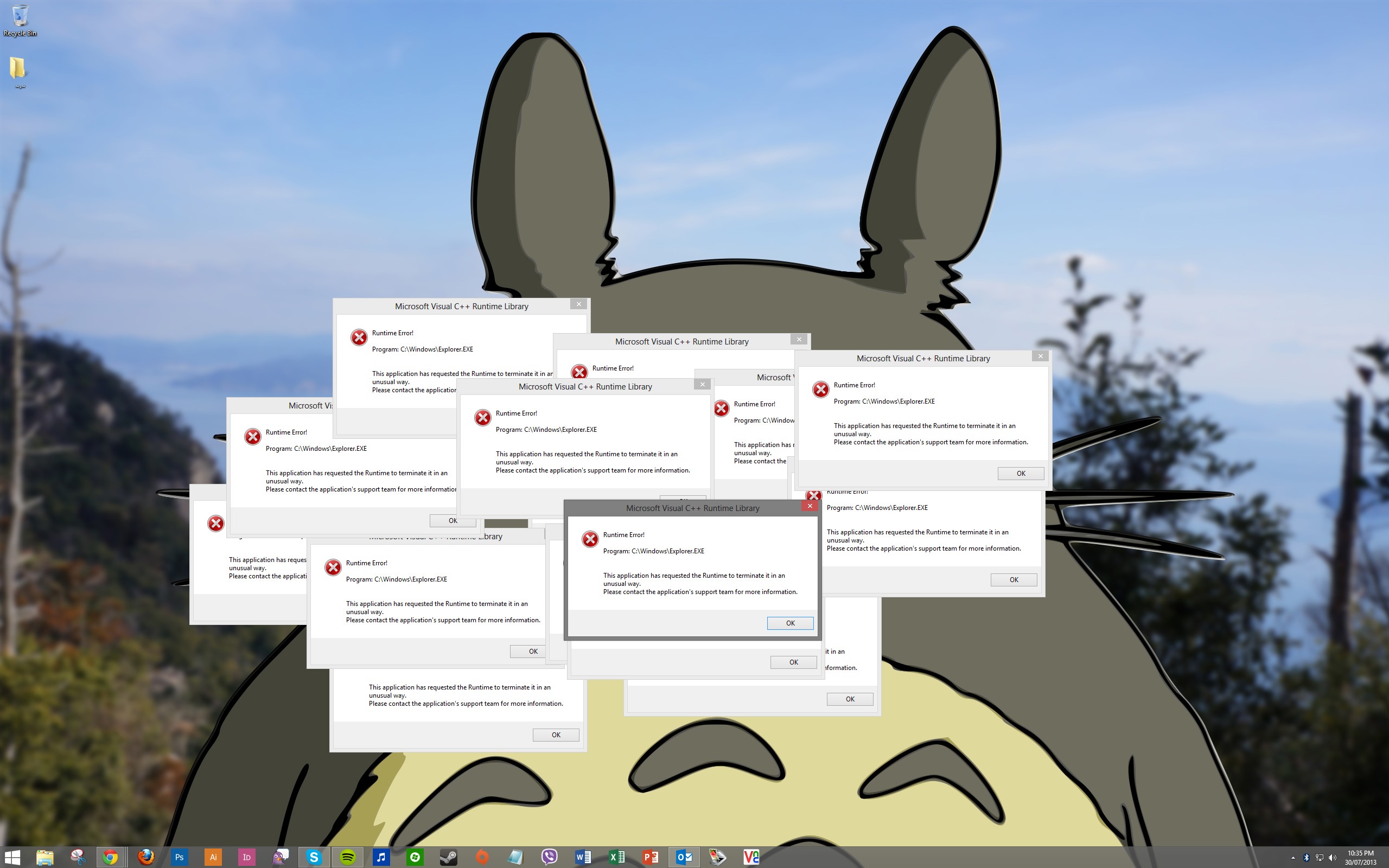Screen dimensions: 1389x868
Task: Open green Windows-logo taskbar app
Action: [x=415, y=858]
